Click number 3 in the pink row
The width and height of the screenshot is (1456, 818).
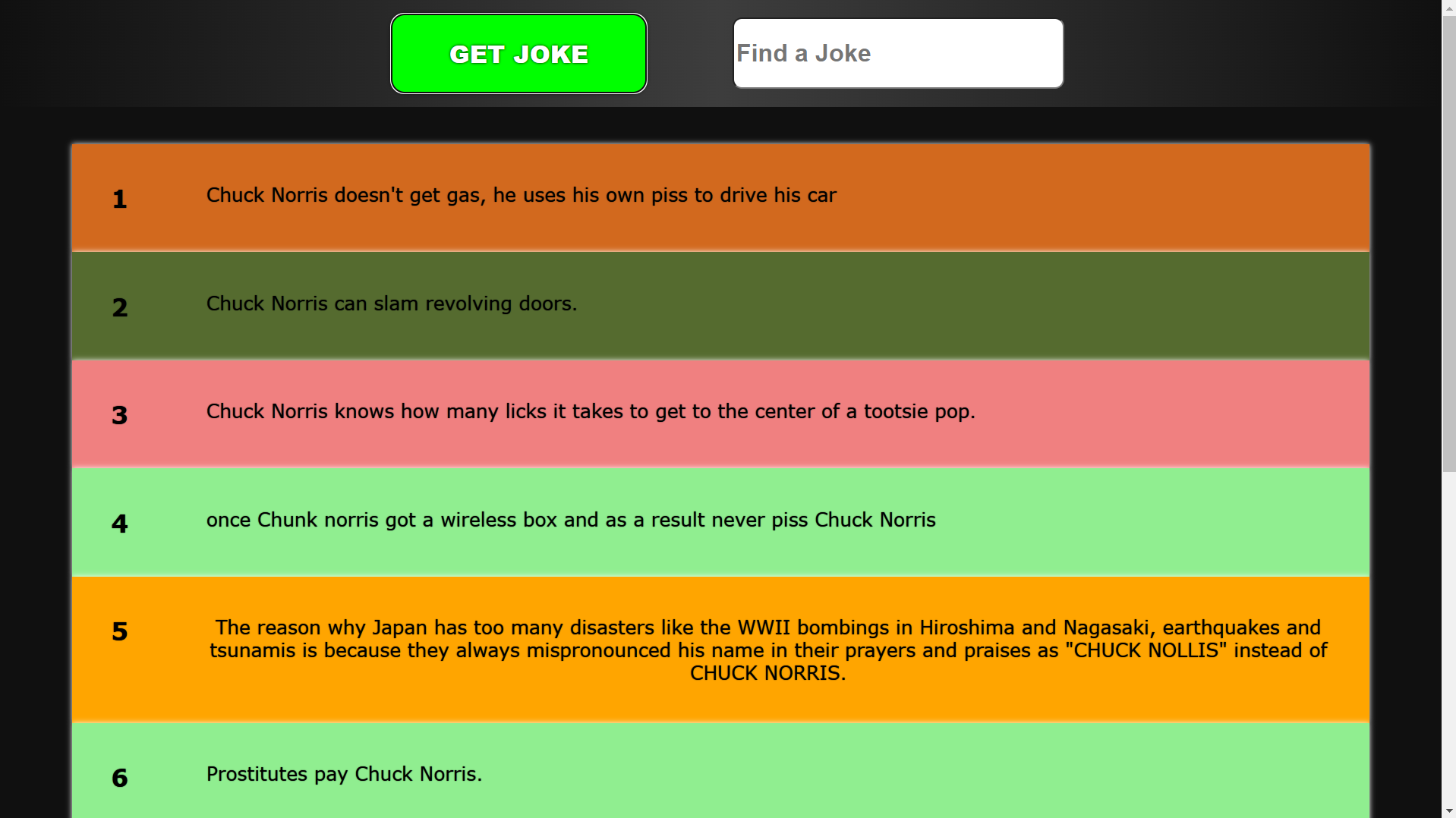tap(119, 415)
